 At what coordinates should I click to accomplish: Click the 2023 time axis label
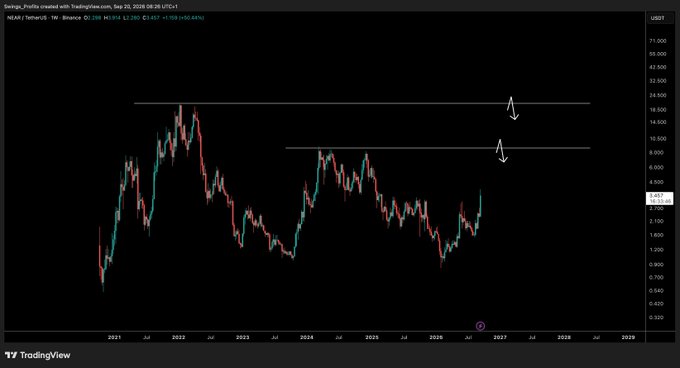tap(243, 337)
